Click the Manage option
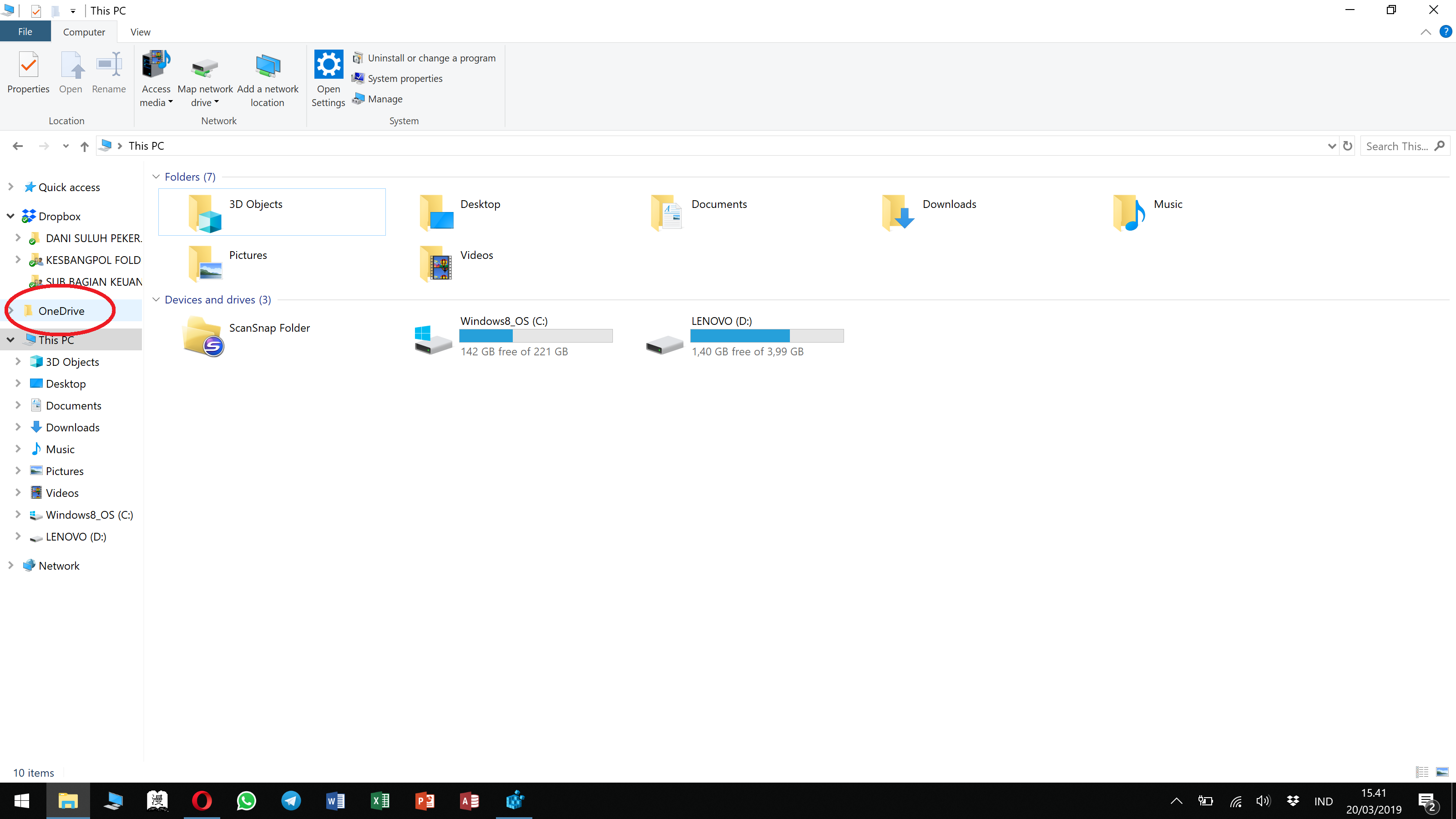The width and height of the screenshot is (1456, 819). click(x=384, y=99)
